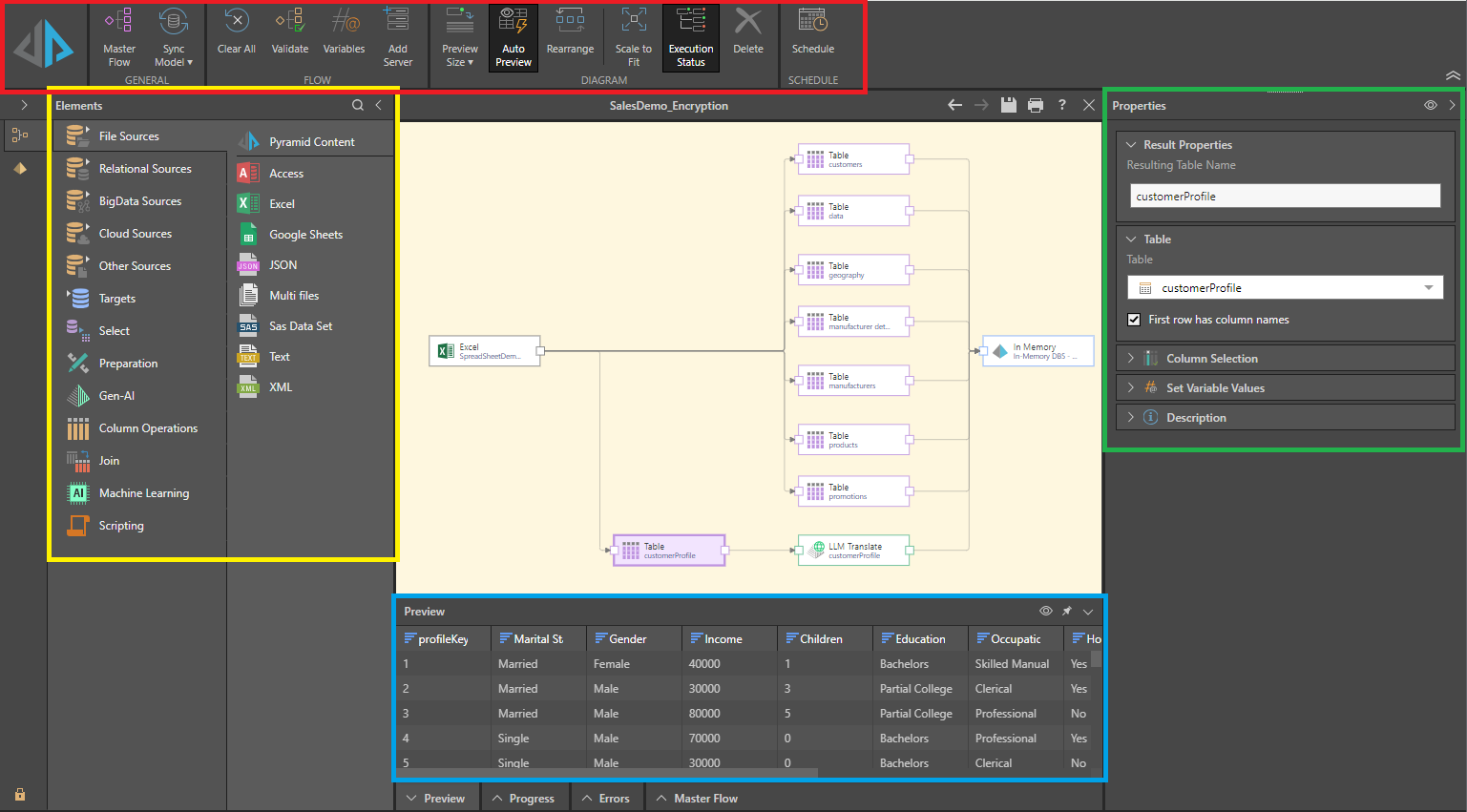Uncheck First row has column names
This screenshot has width=1467, height=812.
(x=1135, y=320)
